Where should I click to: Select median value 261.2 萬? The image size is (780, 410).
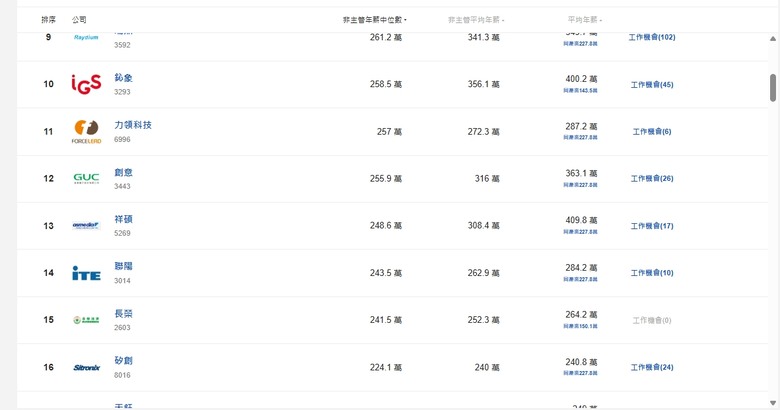click(386, 37)
